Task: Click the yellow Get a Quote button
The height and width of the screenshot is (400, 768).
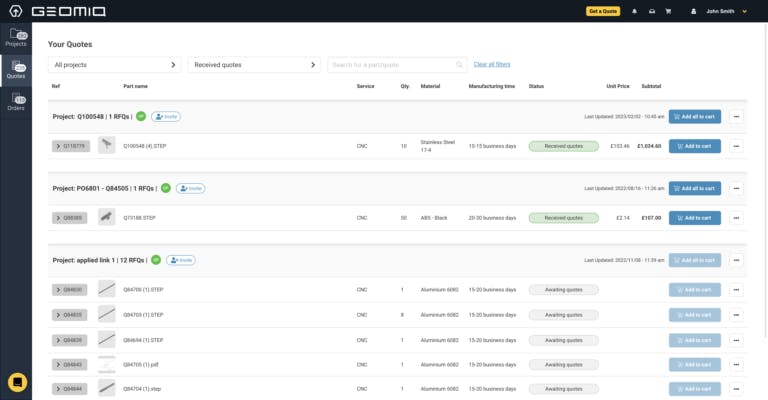Action: pos(603,12)
